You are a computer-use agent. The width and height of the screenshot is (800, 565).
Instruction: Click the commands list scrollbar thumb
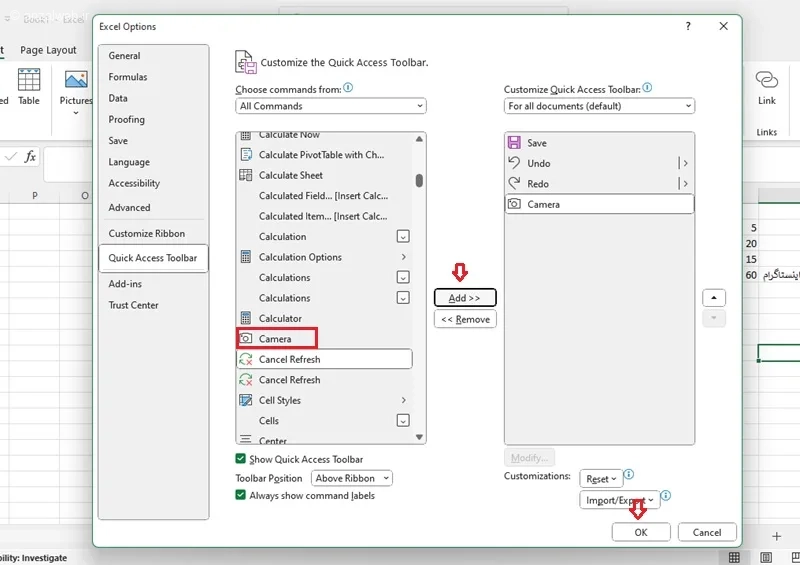419,180
